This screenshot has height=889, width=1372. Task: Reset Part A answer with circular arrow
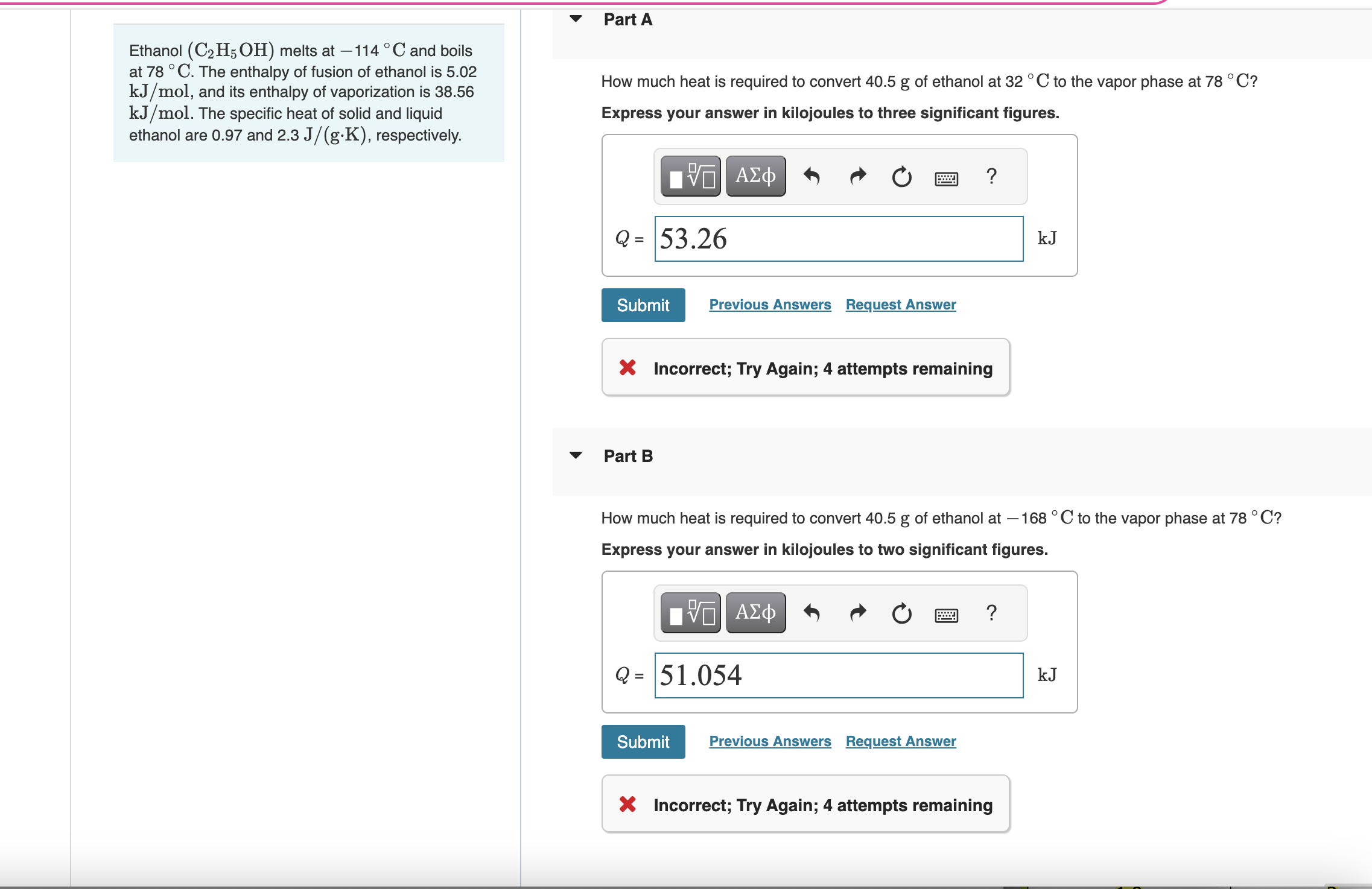[x=901, y=177]
